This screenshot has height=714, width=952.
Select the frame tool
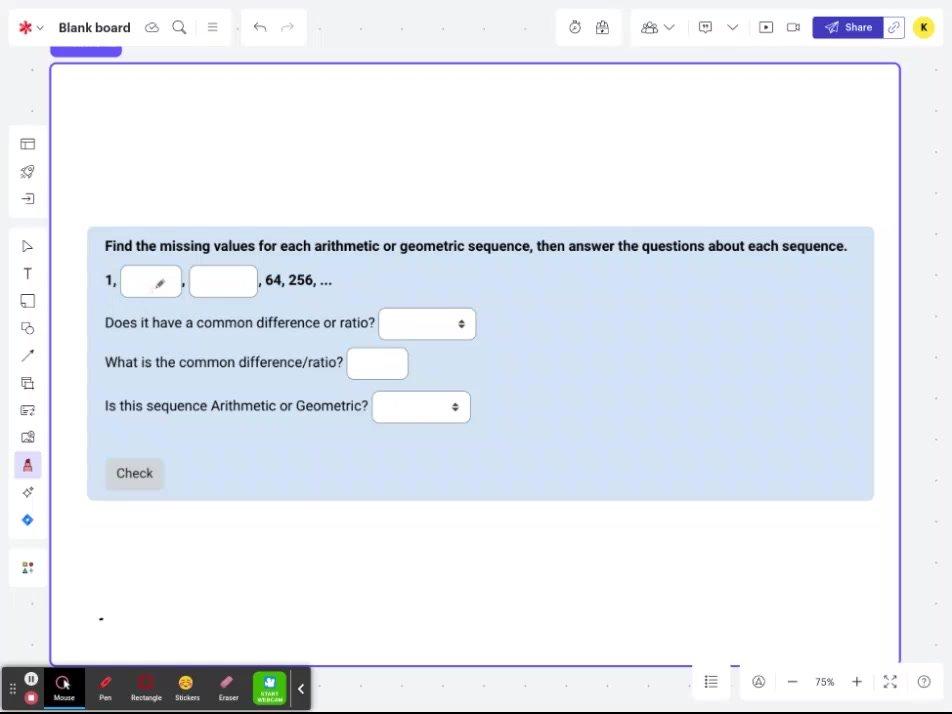[27, 382]
